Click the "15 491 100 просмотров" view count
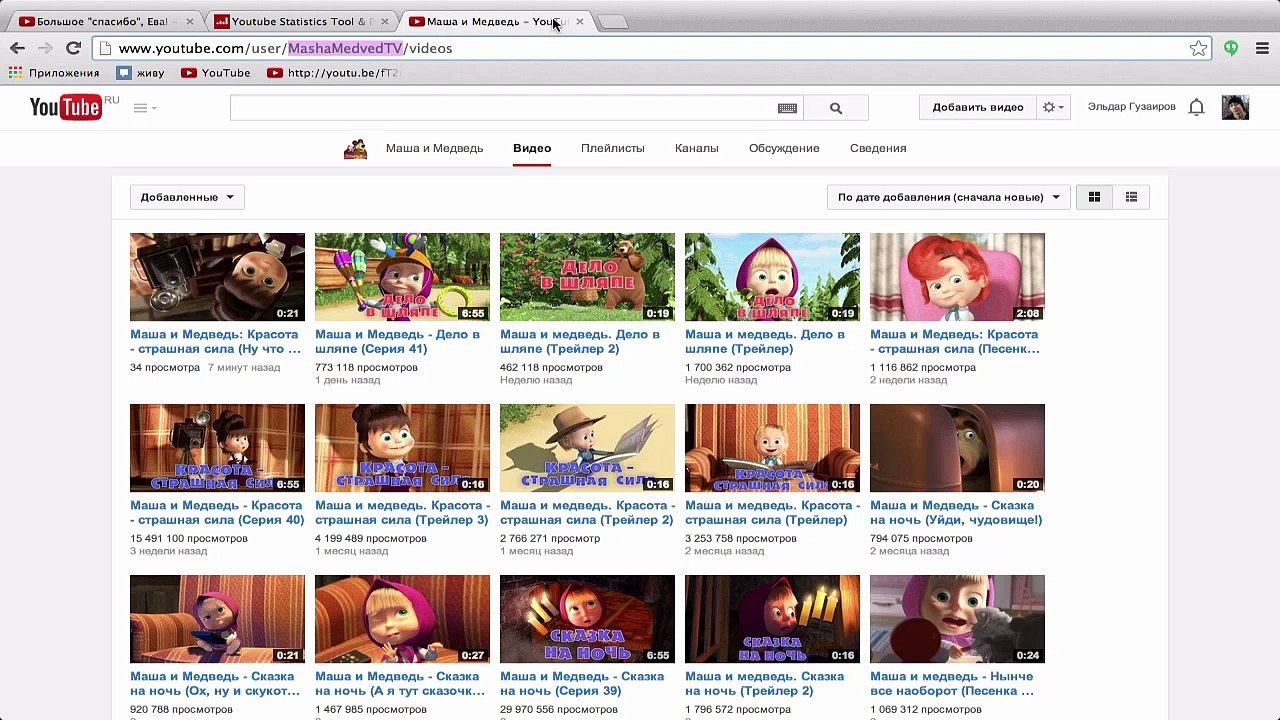 tap(189, 539)
